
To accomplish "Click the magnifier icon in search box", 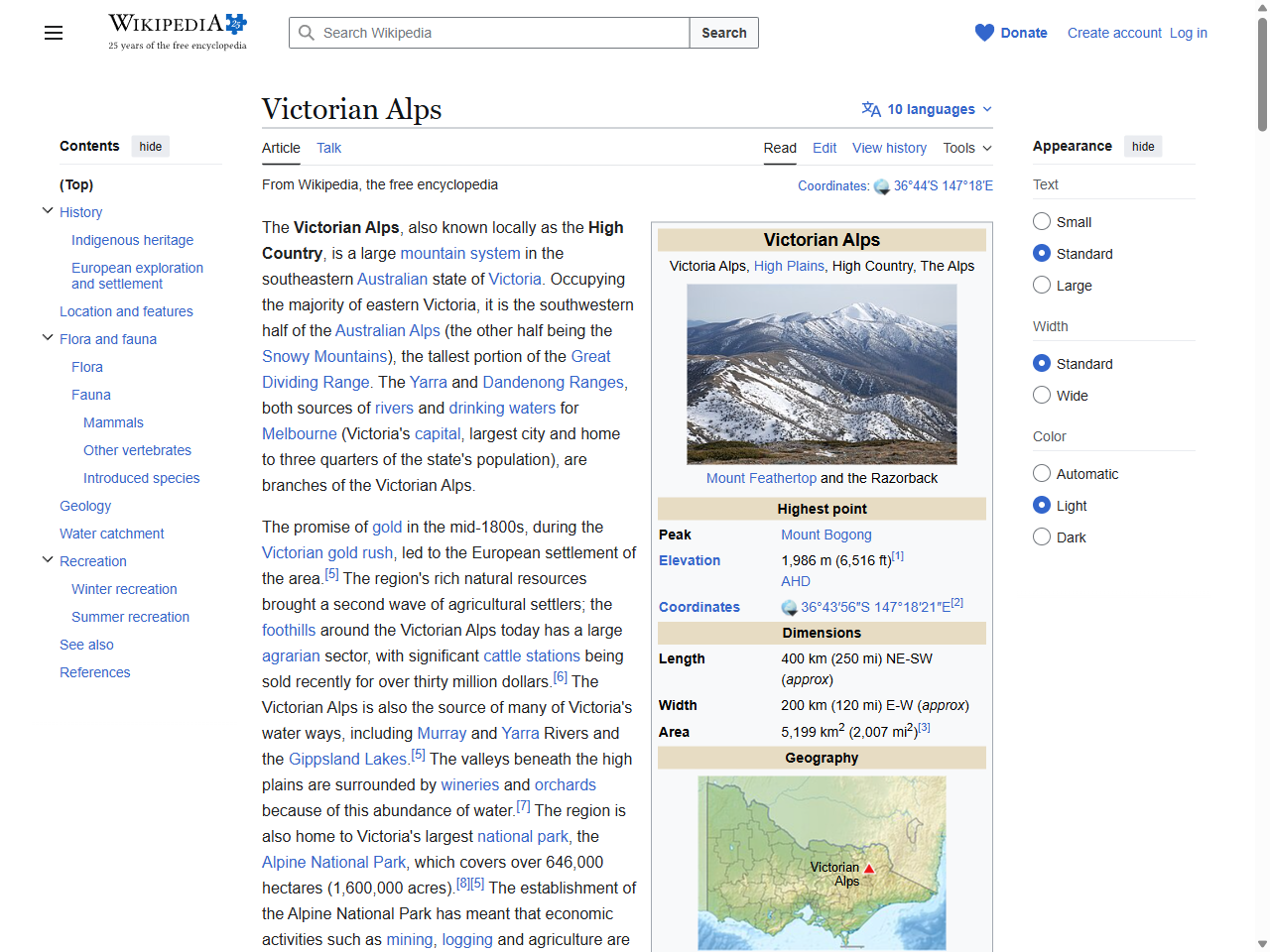I will [x=307, y=33].
